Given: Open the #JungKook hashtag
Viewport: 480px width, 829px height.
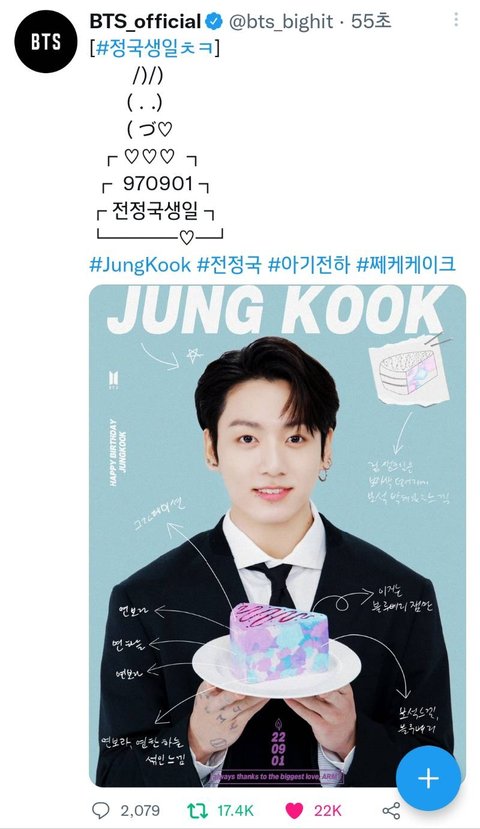Looking at the screenshot, I should click(140, 264).
